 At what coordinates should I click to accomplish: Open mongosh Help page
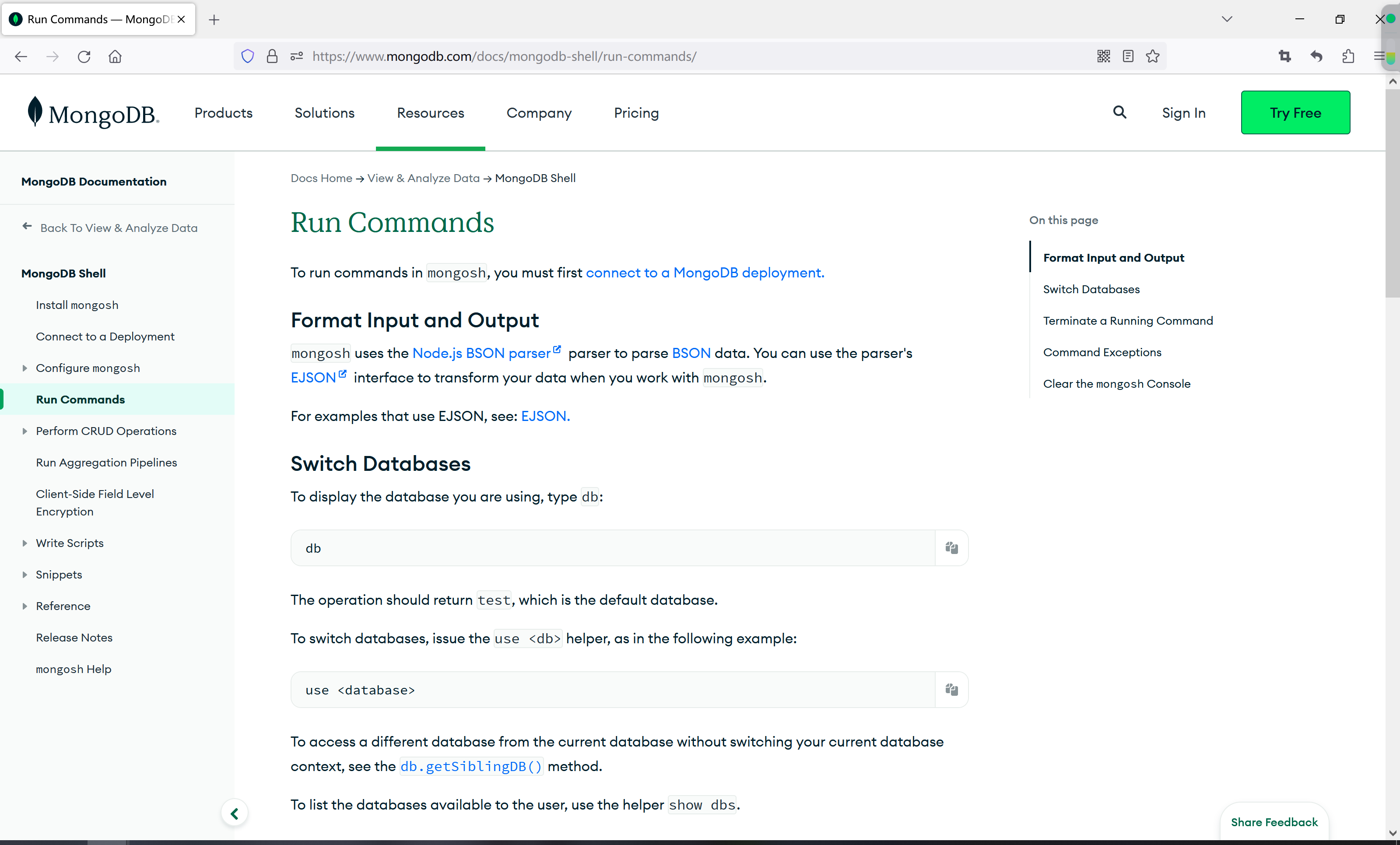pos(73,670)
